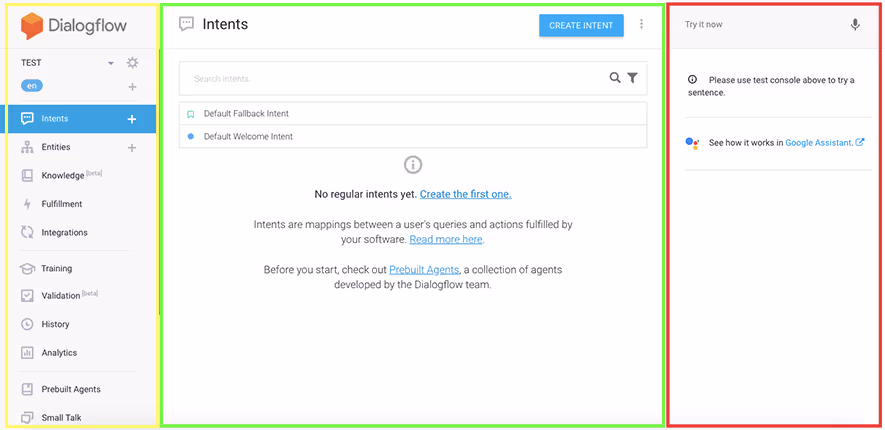
Task: Click Create the first one link
Action: tap(466, 194)
